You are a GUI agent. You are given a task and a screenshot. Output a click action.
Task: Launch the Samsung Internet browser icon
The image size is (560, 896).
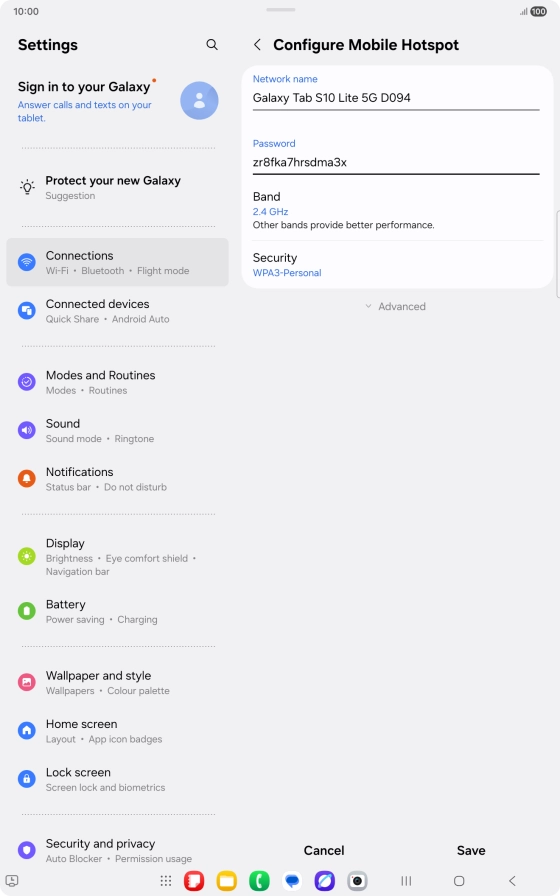(x=325, y=881)
